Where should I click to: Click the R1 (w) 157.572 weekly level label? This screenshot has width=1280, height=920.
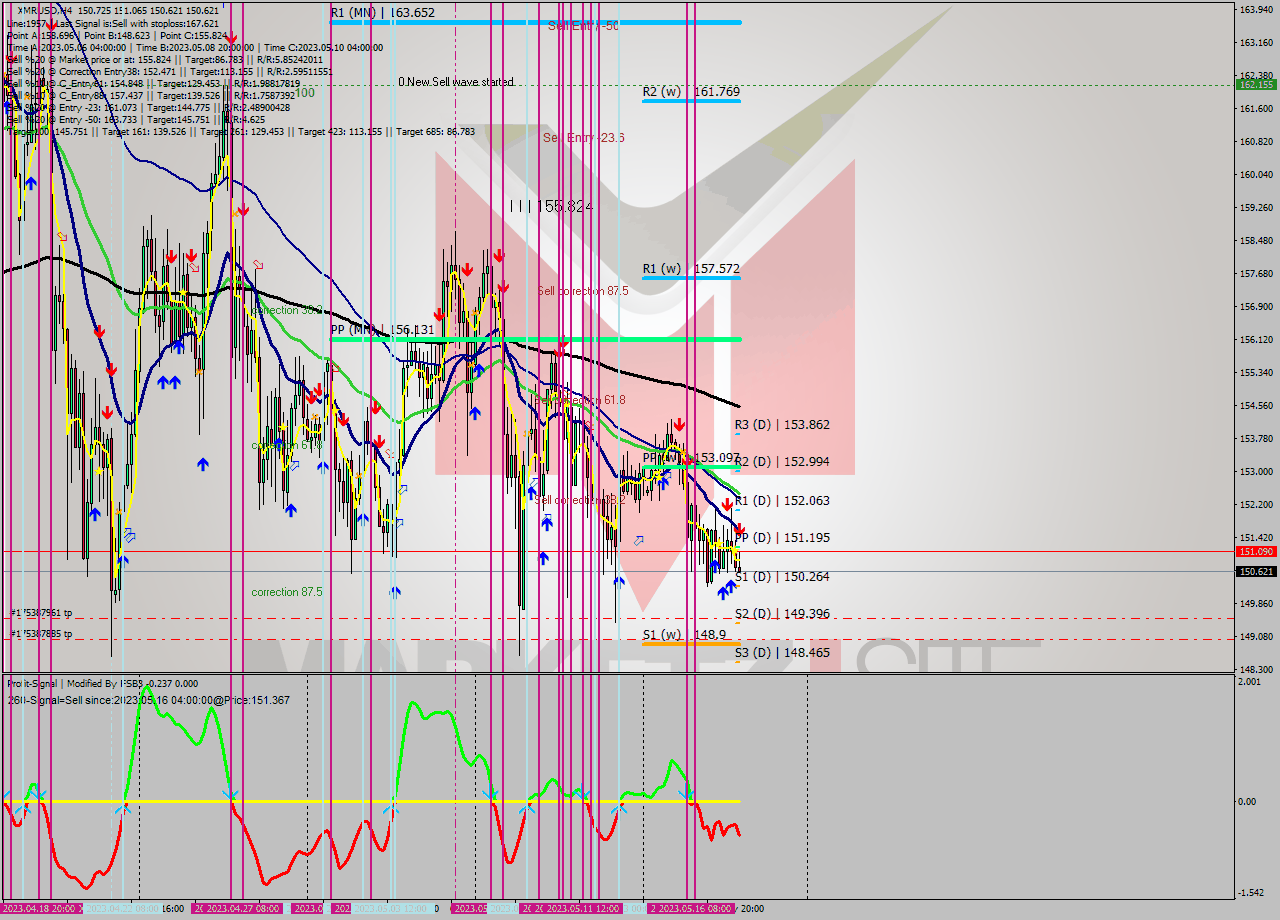(x=691, y=269)
